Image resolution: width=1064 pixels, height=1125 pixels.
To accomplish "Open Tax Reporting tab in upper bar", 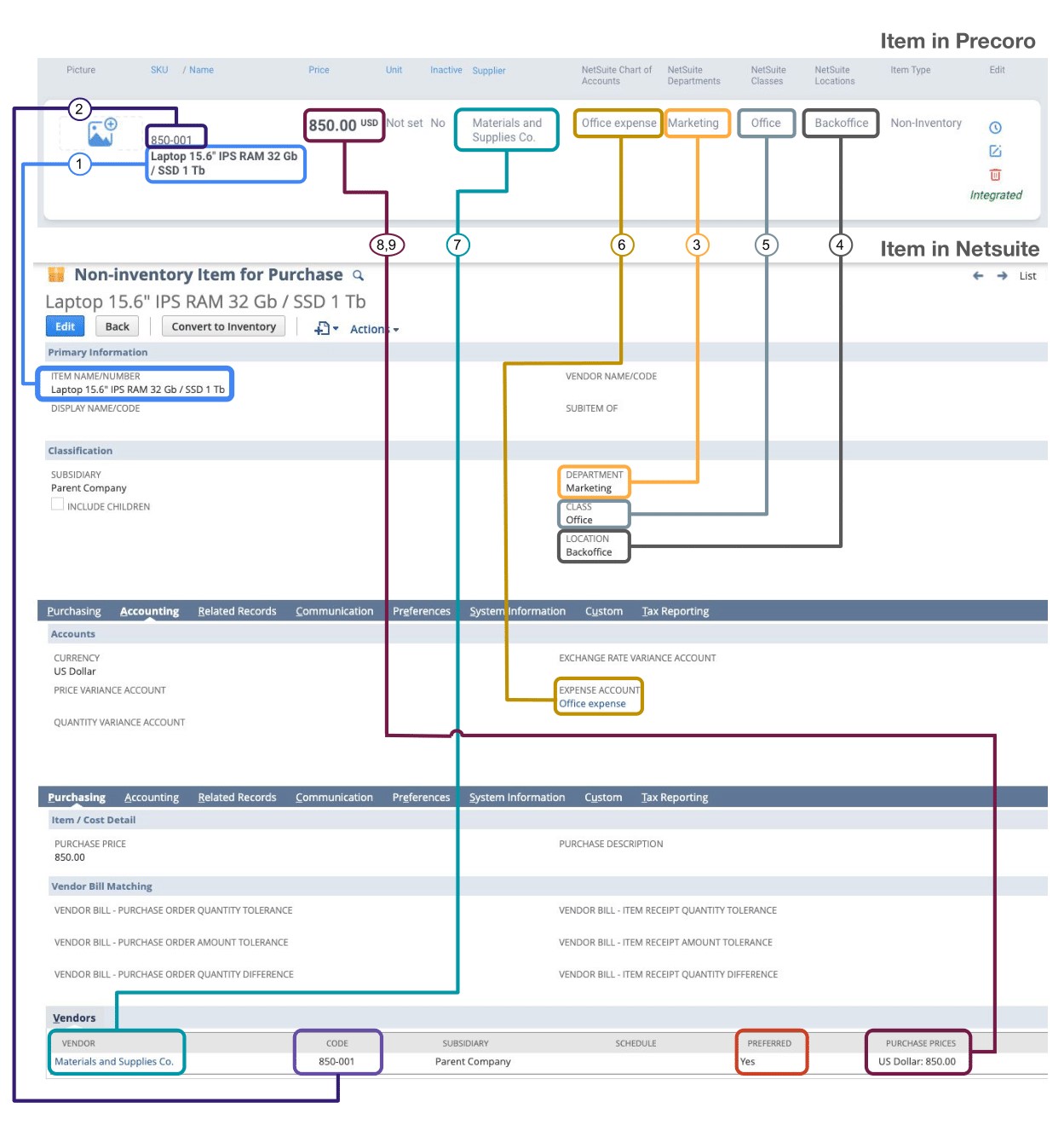I will (x=675, y=611).
